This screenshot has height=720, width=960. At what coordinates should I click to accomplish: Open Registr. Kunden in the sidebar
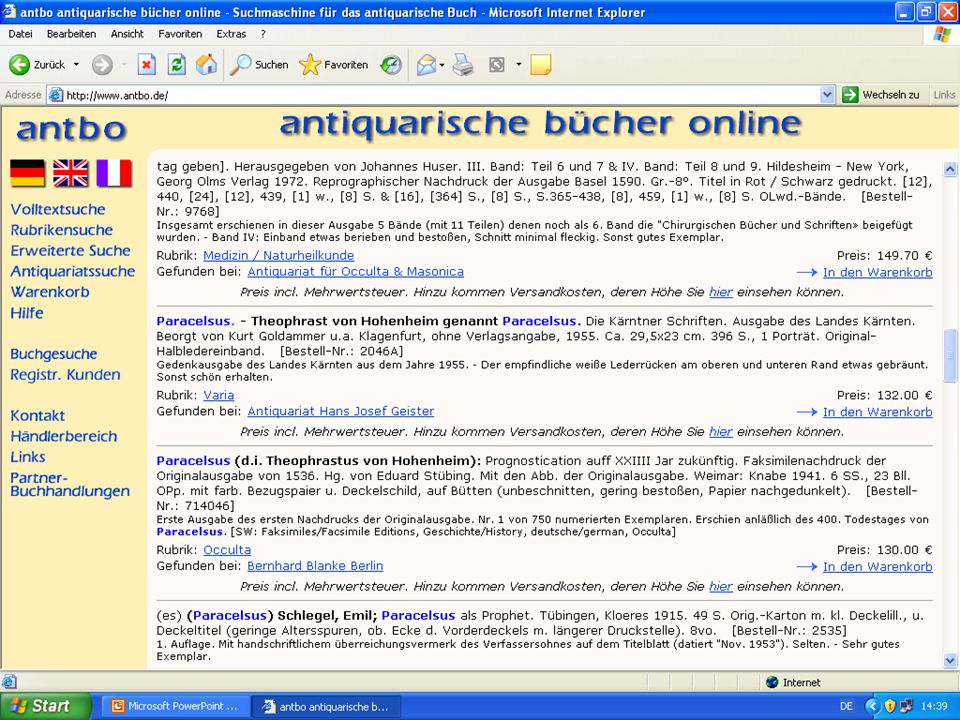tap(65, 375)
